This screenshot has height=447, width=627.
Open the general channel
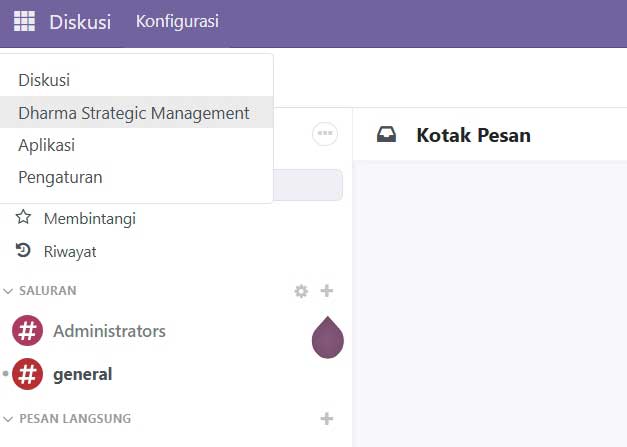pos(82,374)
